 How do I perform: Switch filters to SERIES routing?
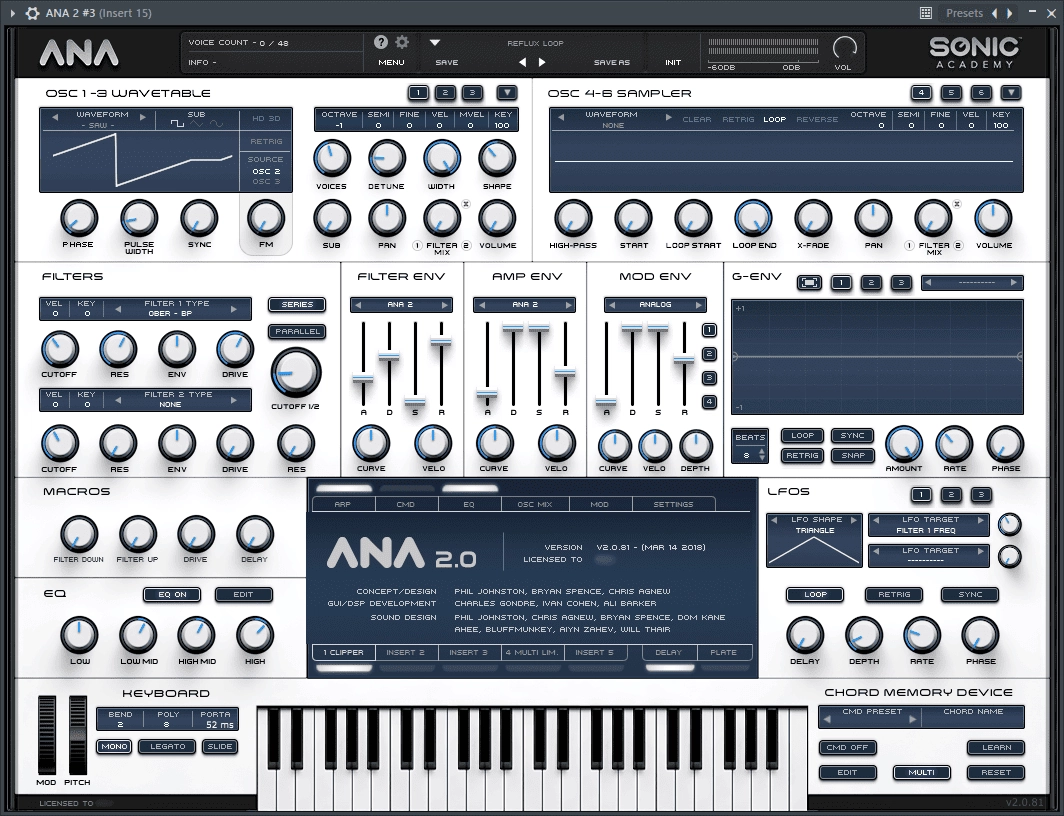(x=297, y=305)
